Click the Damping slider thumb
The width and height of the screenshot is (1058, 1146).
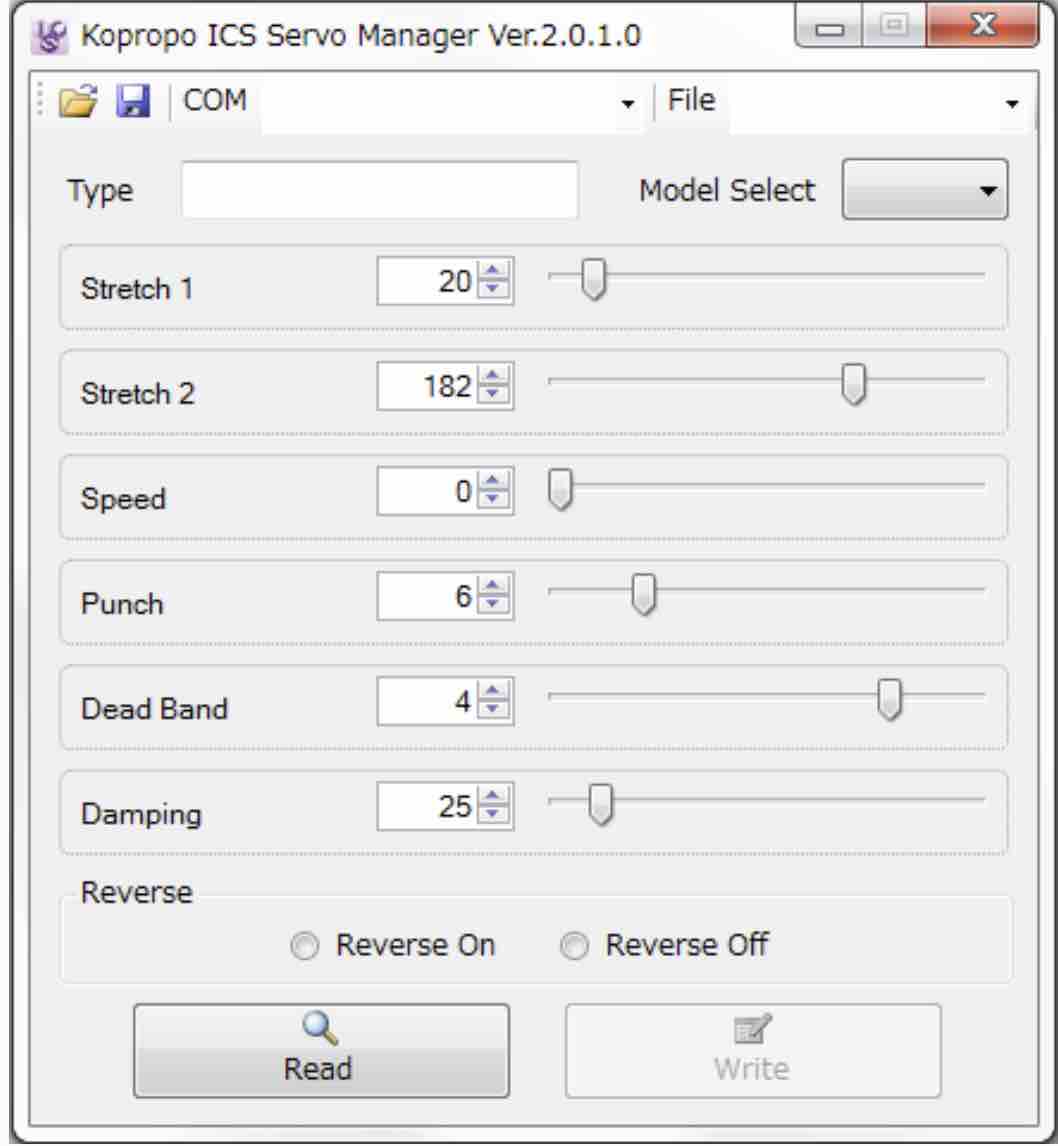click(601, 804)
